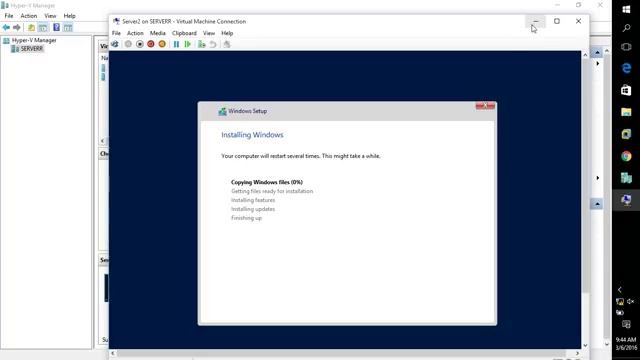This screenshot has height=360, width=640.
Task: Click VM Connection horizontal scrollbar right arrow
Action: point(577,353)
